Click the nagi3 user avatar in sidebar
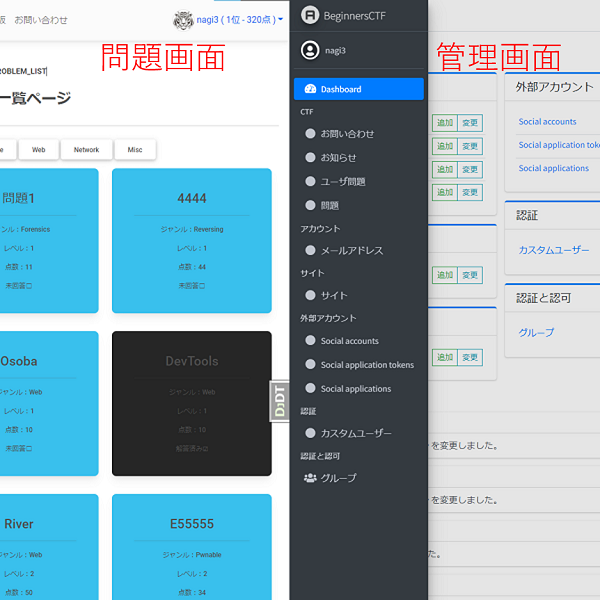 pos(310,50)
